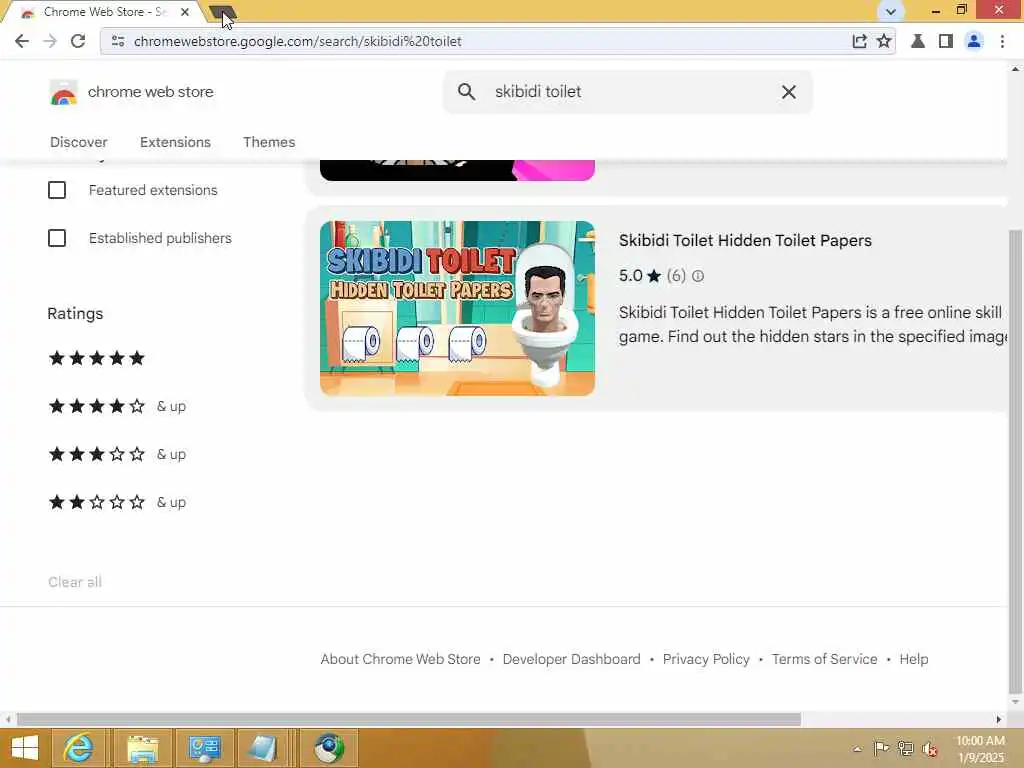Reload the current page
Viewport: 1024px width, 768px height.
pos(78,41)
